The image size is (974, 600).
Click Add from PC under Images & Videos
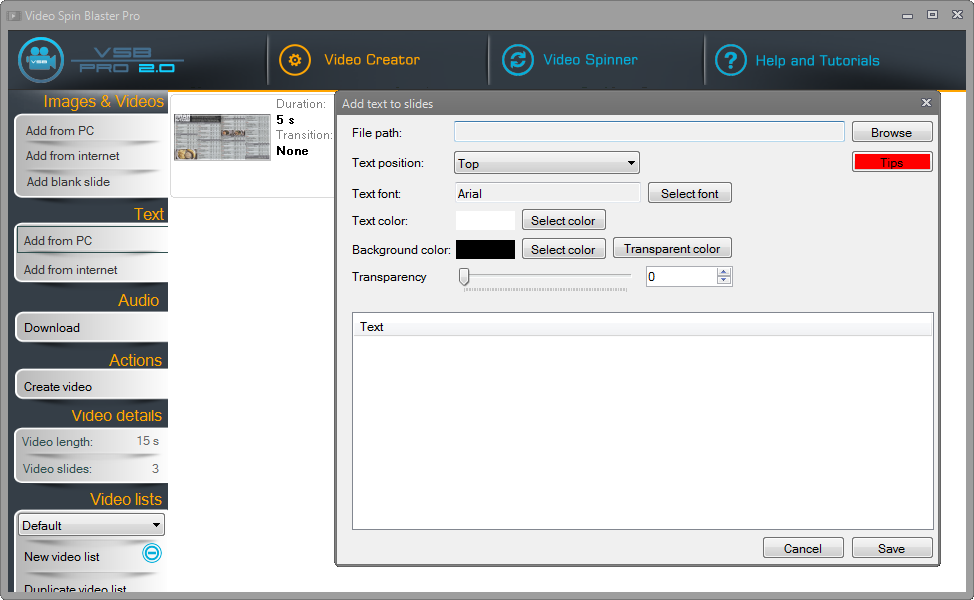(60, 130)
